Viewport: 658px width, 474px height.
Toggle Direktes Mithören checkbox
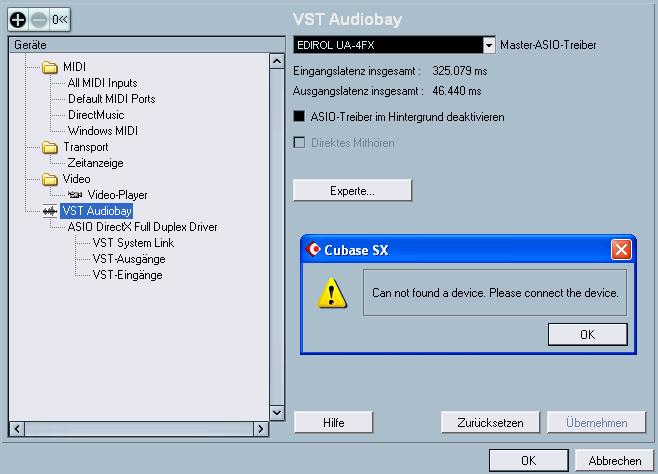pos(299,143)
